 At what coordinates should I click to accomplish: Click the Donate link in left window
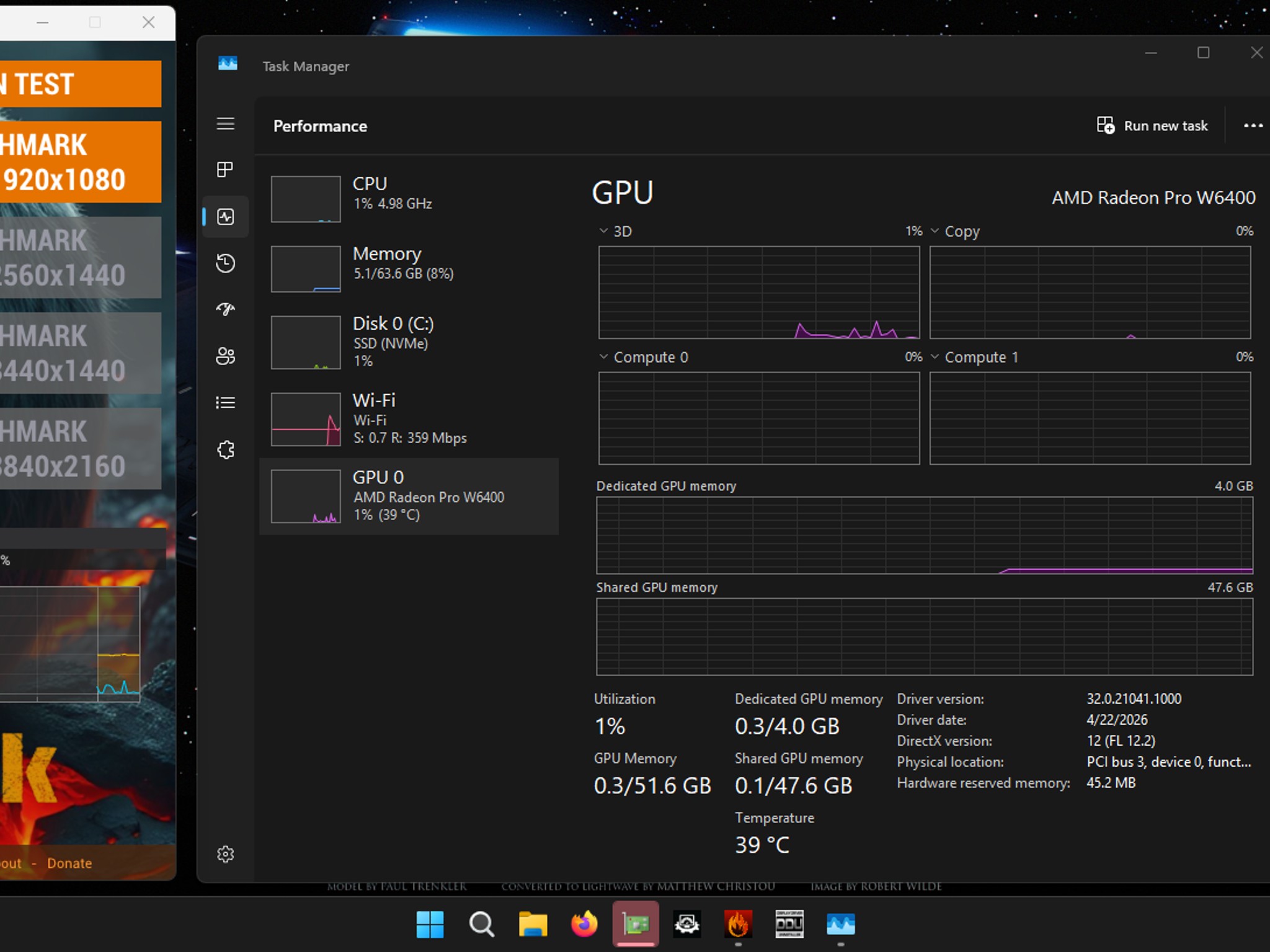tap(69, 863)
